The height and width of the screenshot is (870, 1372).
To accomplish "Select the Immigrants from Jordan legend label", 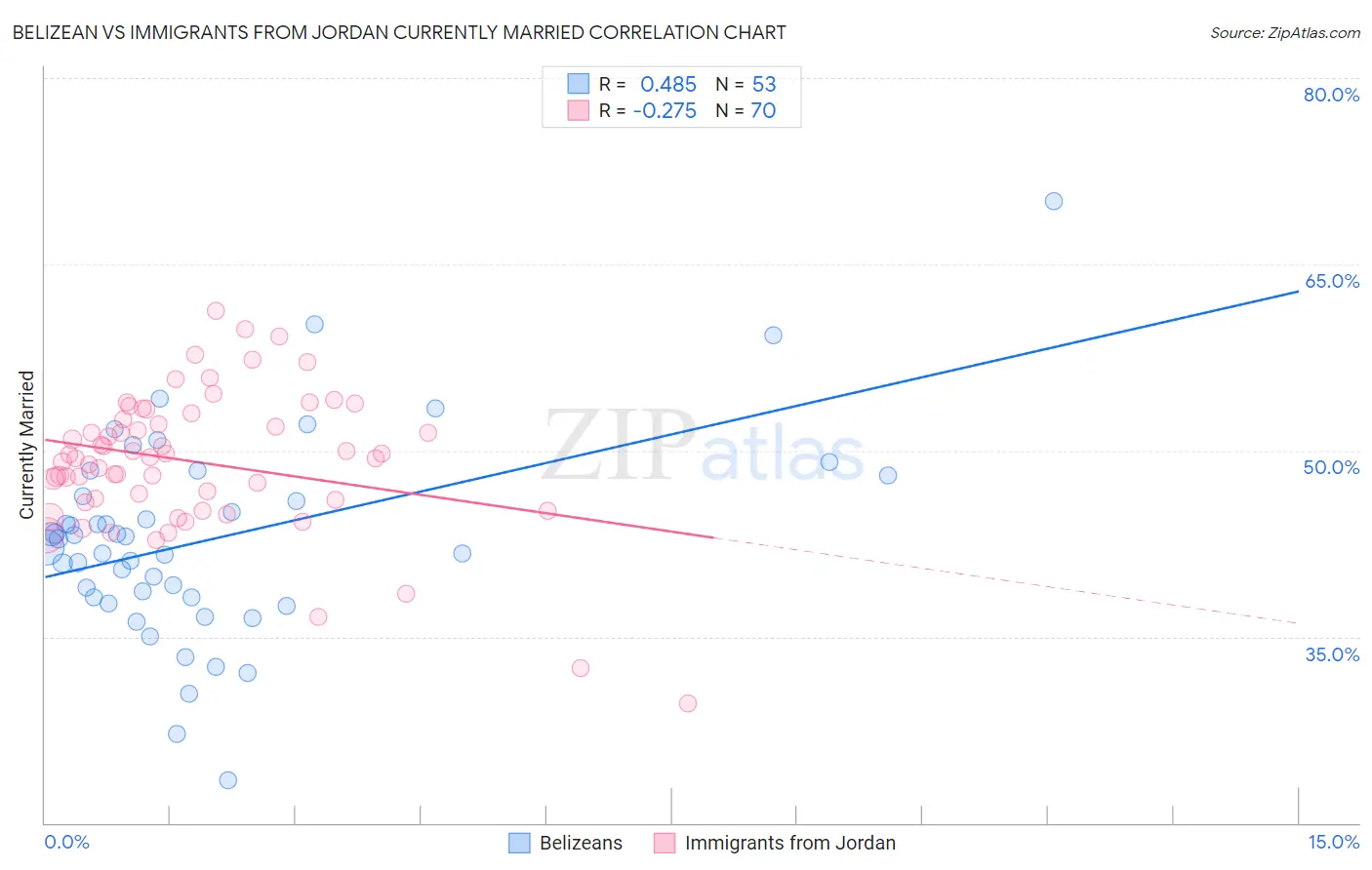I will 790,843.
